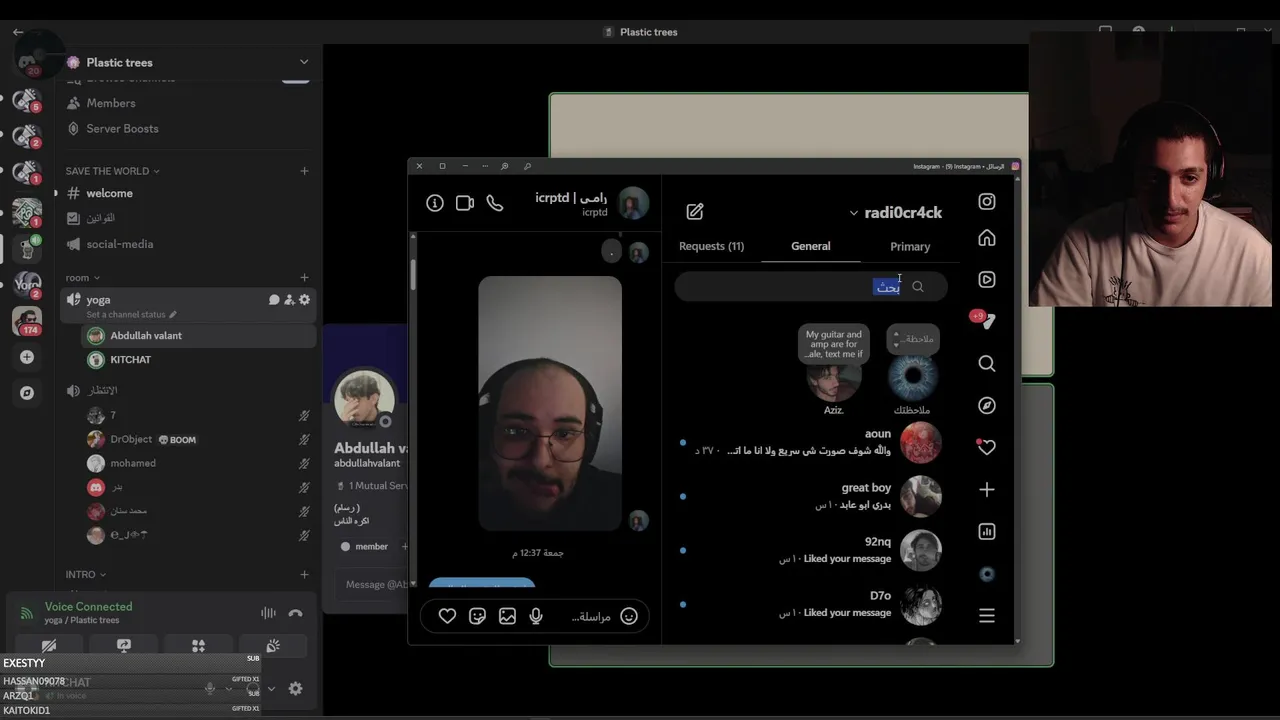Open the Explore compass icon
The image size is (1280, 720).
coord(987,405)
